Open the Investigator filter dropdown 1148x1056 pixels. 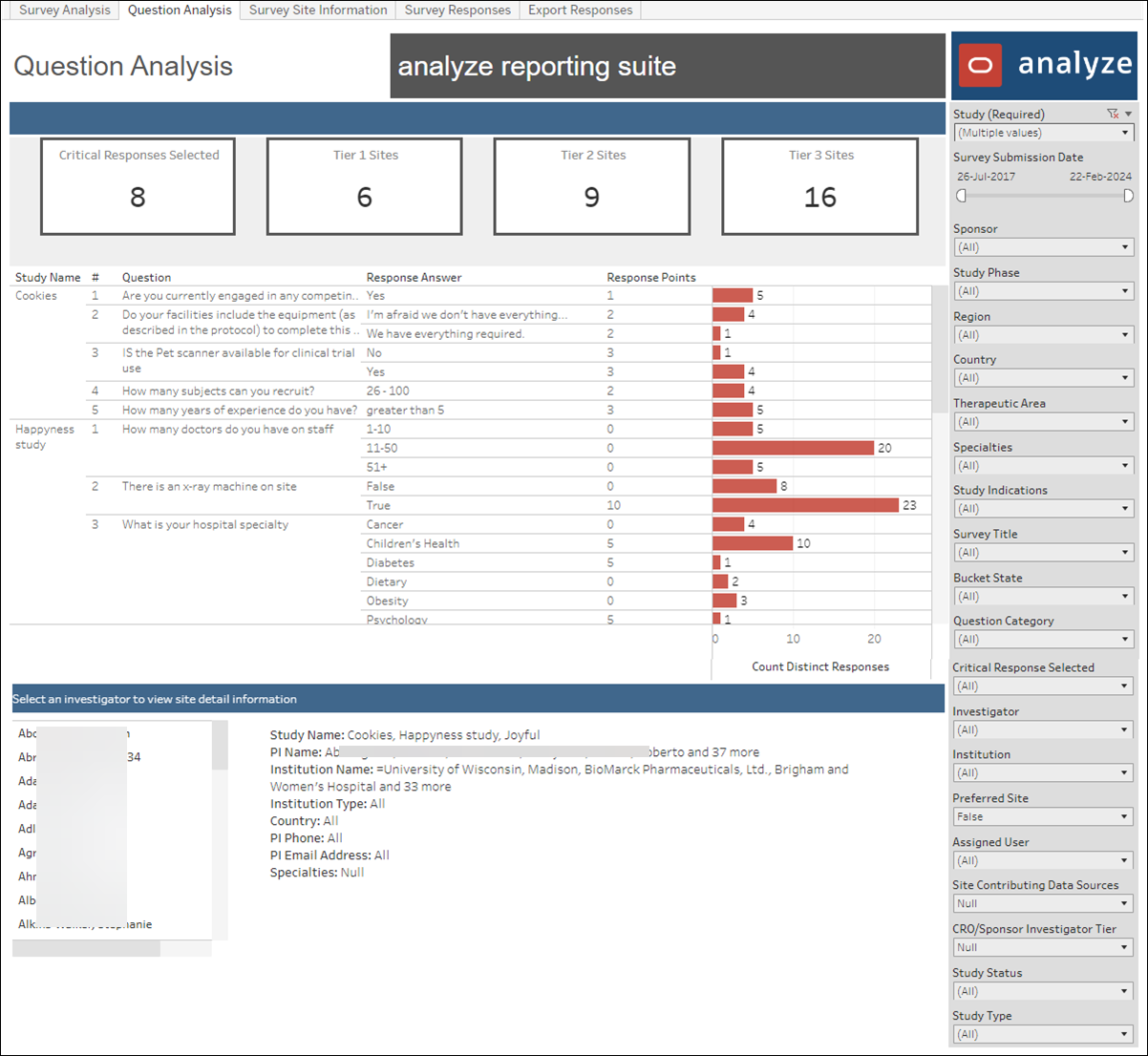pyautogui.click(x=1044, y=730)
